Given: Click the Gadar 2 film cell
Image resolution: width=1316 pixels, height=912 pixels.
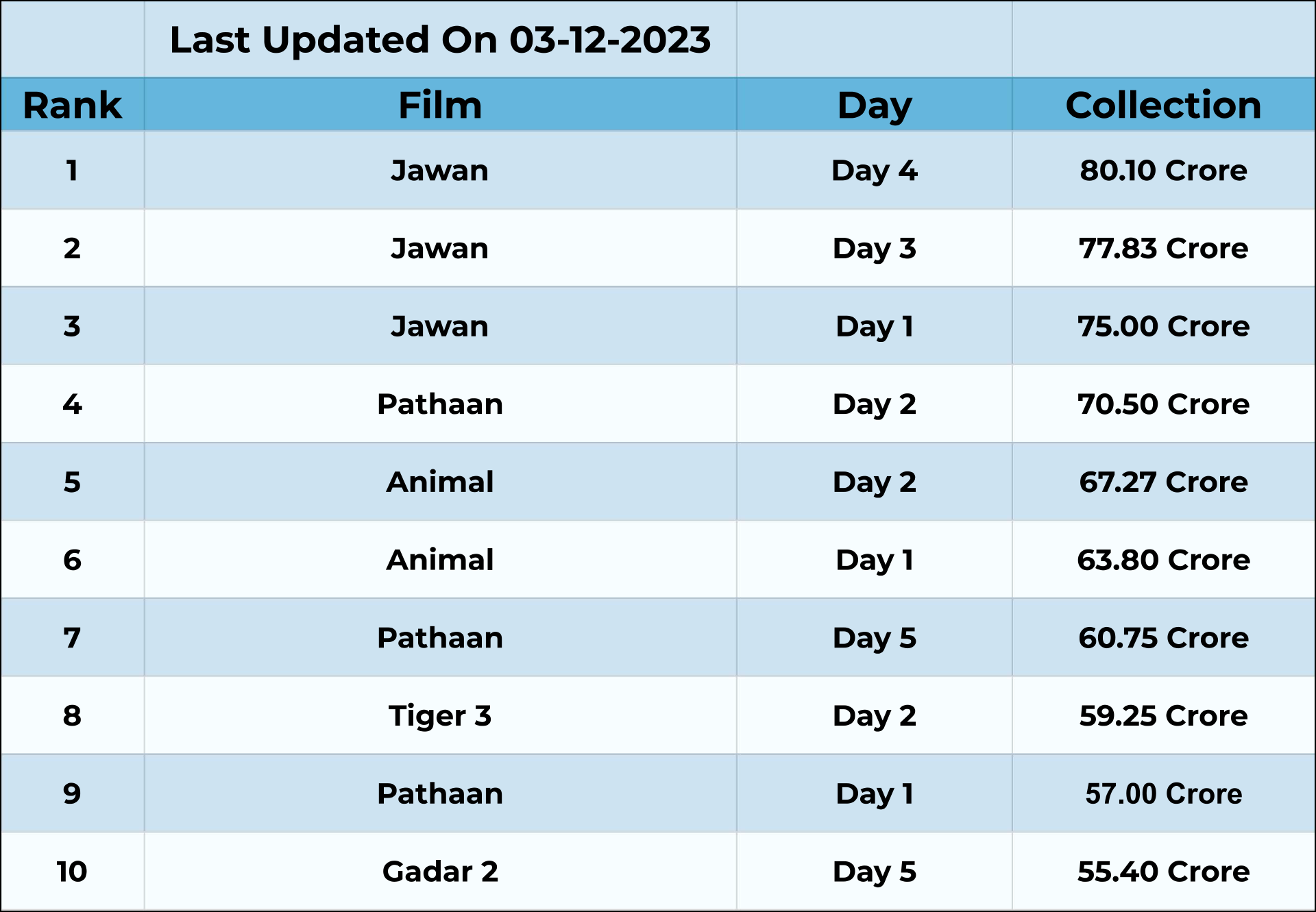Looking at the screenshot, I should tap(440, 871).
